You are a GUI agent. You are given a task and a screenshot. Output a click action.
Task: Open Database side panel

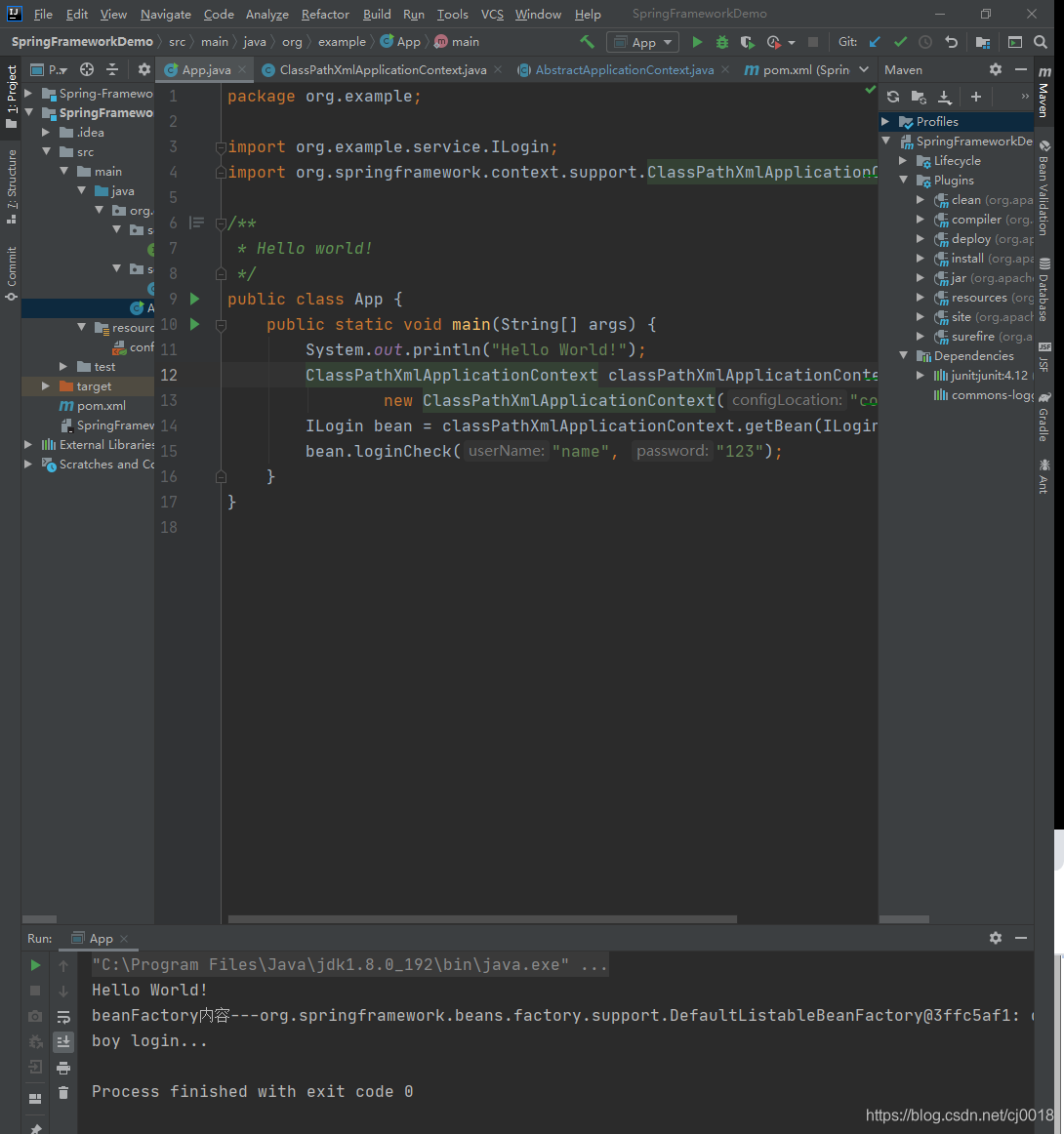click(1044, 289)
